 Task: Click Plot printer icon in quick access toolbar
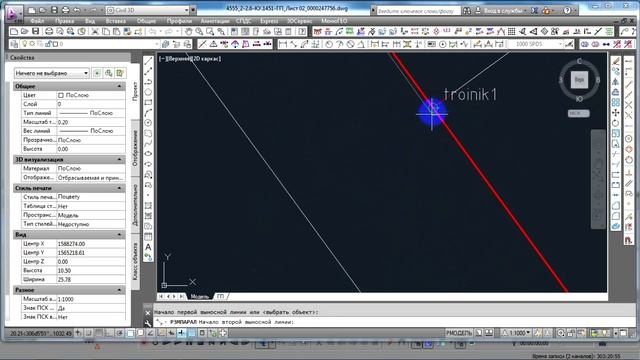point(65,10)
